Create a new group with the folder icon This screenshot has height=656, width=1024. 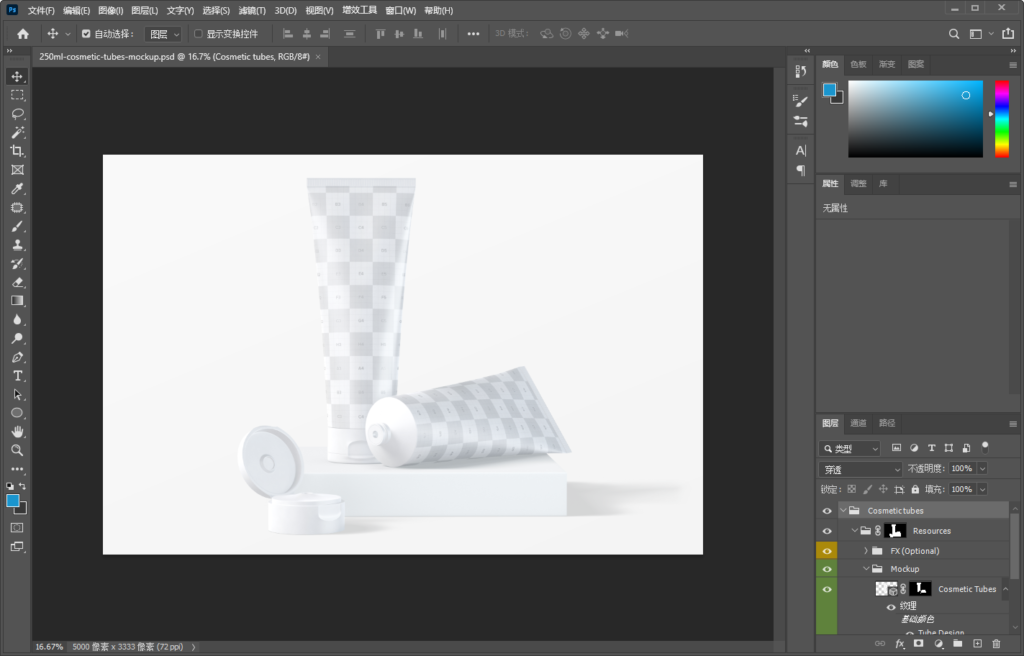pyautogui.click(x=957, y=644)
